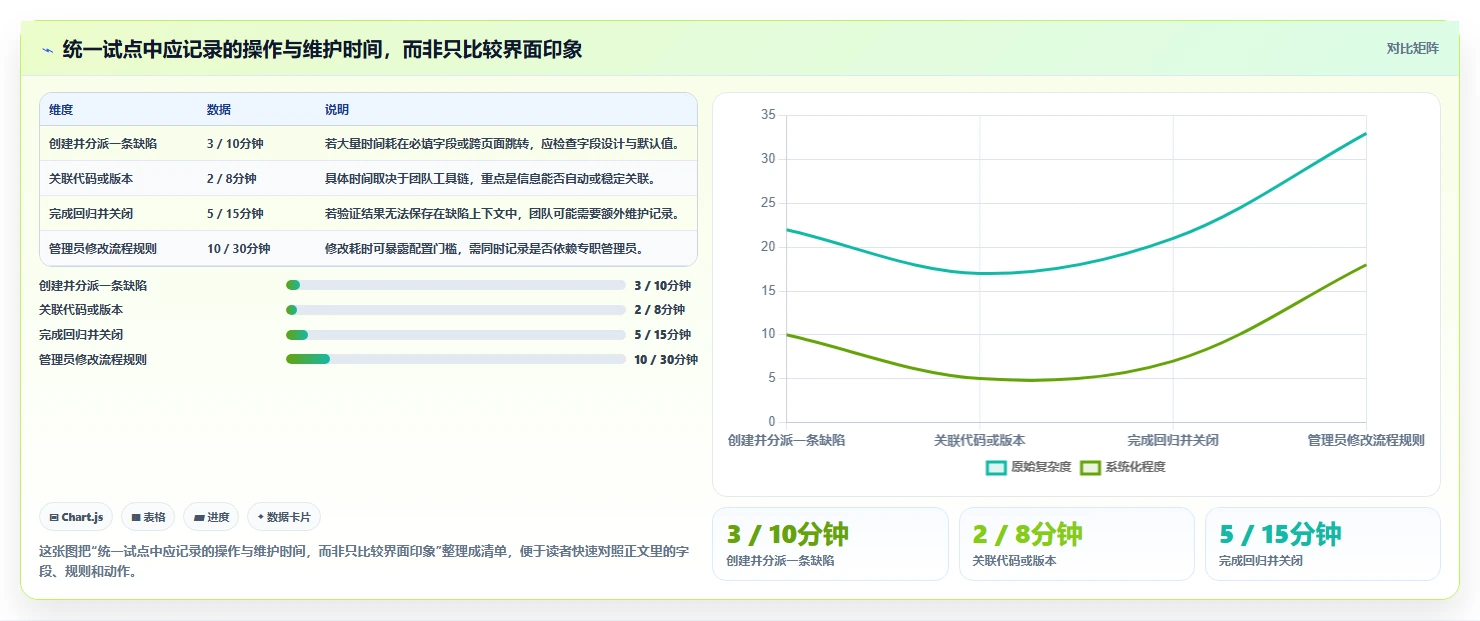Click the 数据卡片 chip

tap(284, 517)
